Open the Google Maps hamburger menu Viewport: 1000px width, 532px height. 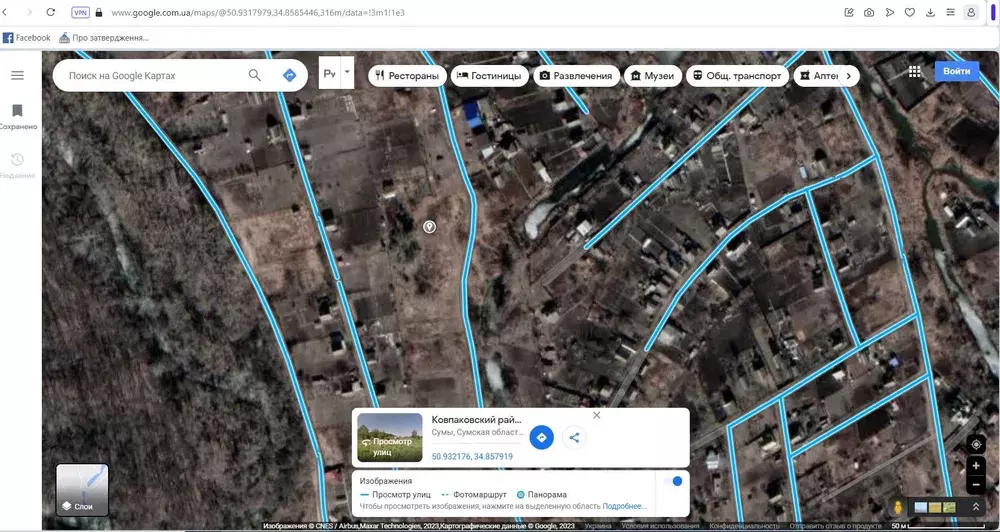(x=17, y=75)
